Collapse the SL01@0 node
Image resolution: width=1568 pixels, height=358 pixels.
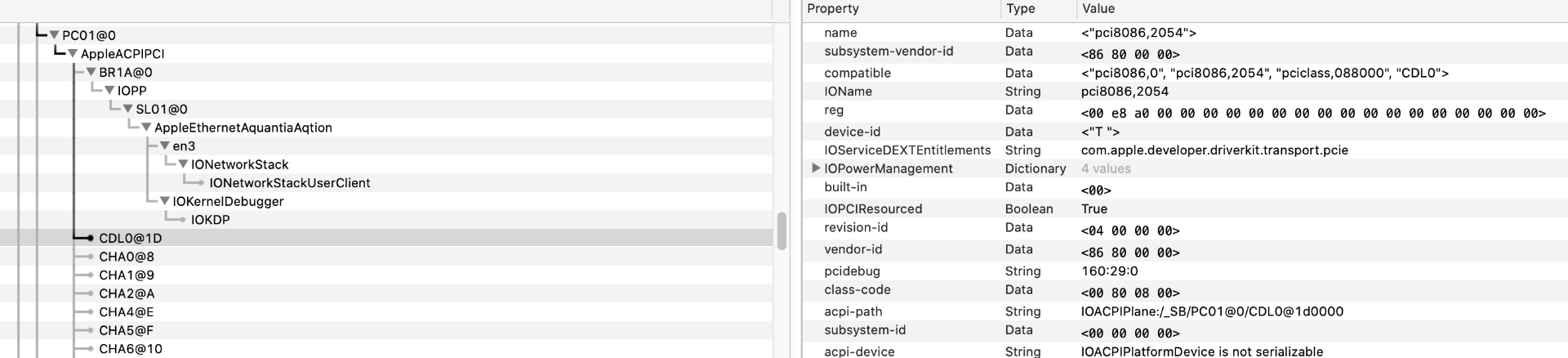pos(128,109)
